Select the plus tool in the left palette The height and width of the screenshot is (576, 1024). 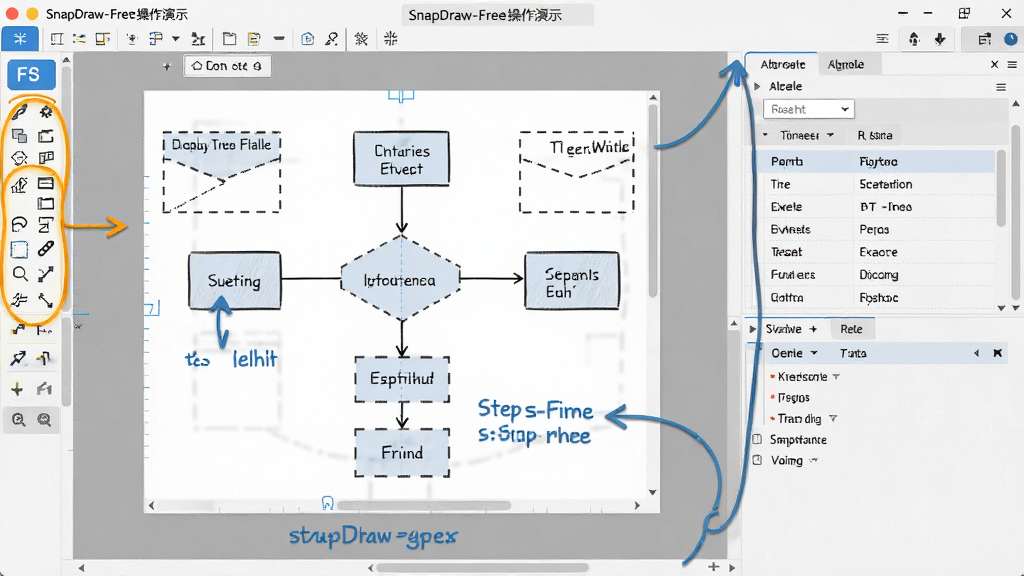point(18,390)
